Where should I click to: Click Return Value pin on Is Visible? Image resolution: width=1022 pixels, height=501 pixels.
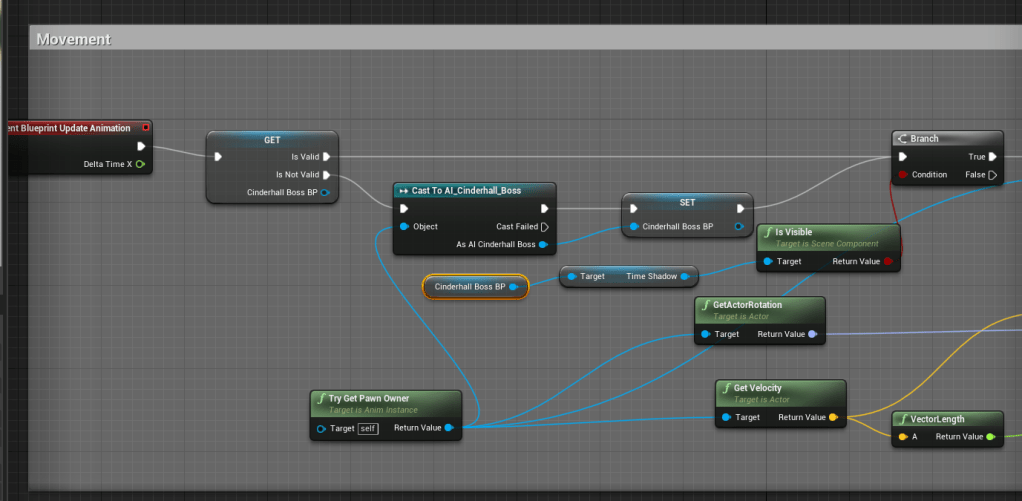[x=888, y=262]
